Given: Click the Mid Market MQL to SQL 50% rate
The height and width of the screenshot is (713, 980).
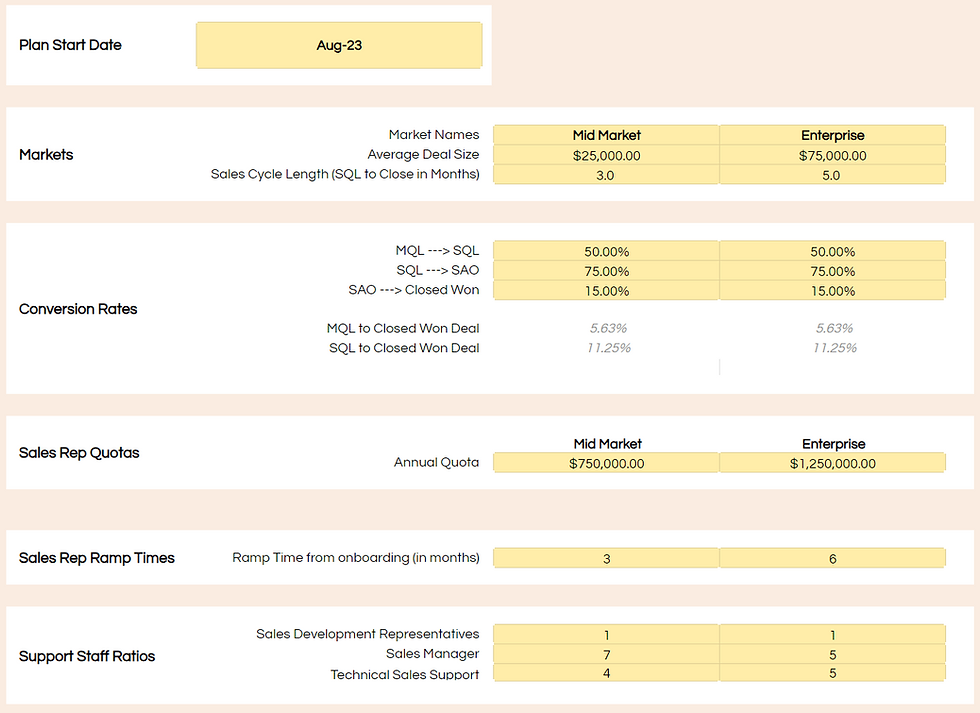Looking at the screenshot, I should coord(606,250).
